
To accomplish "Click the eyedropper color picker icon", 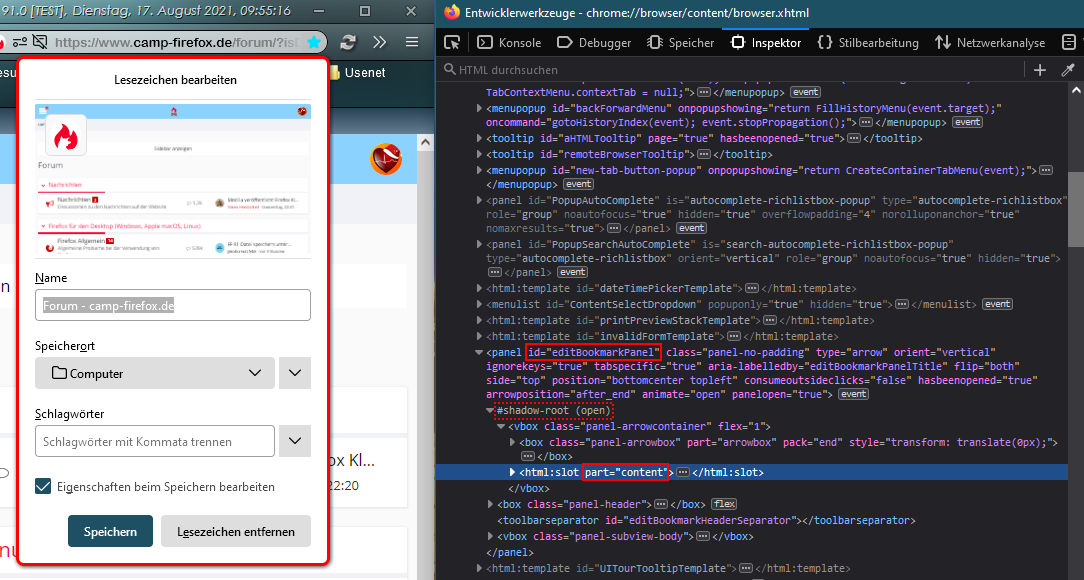I will click(x=1068, y=70).
